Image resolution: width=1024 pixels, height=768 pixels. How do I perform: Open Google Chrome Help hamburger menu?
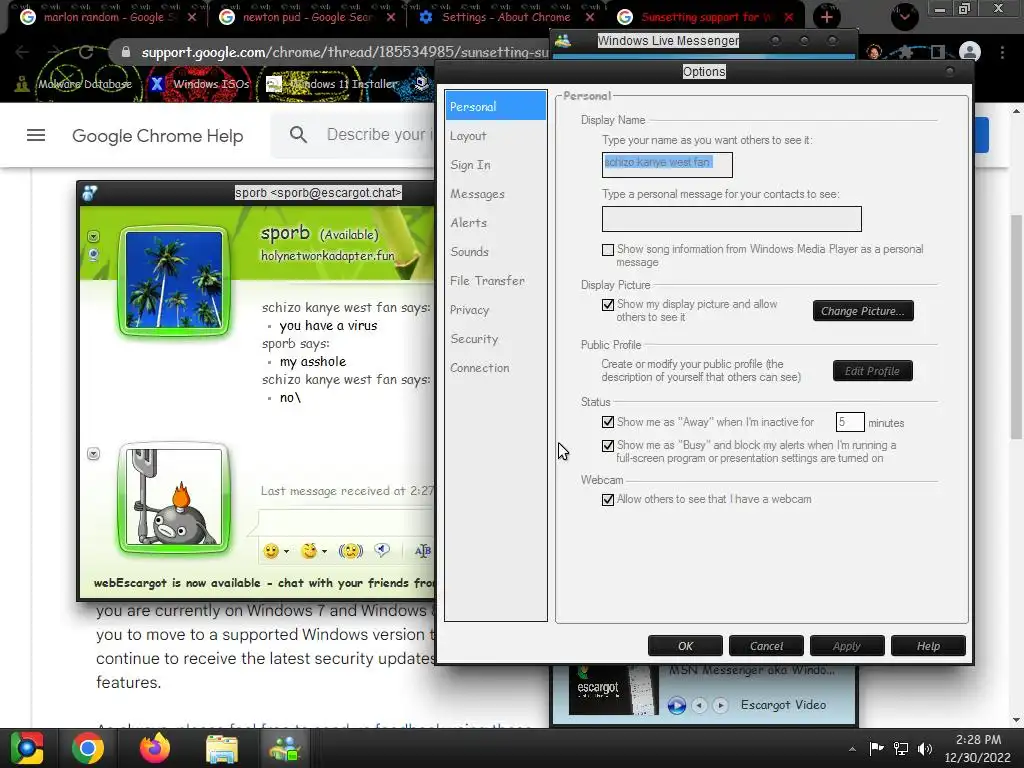[36, 135]
